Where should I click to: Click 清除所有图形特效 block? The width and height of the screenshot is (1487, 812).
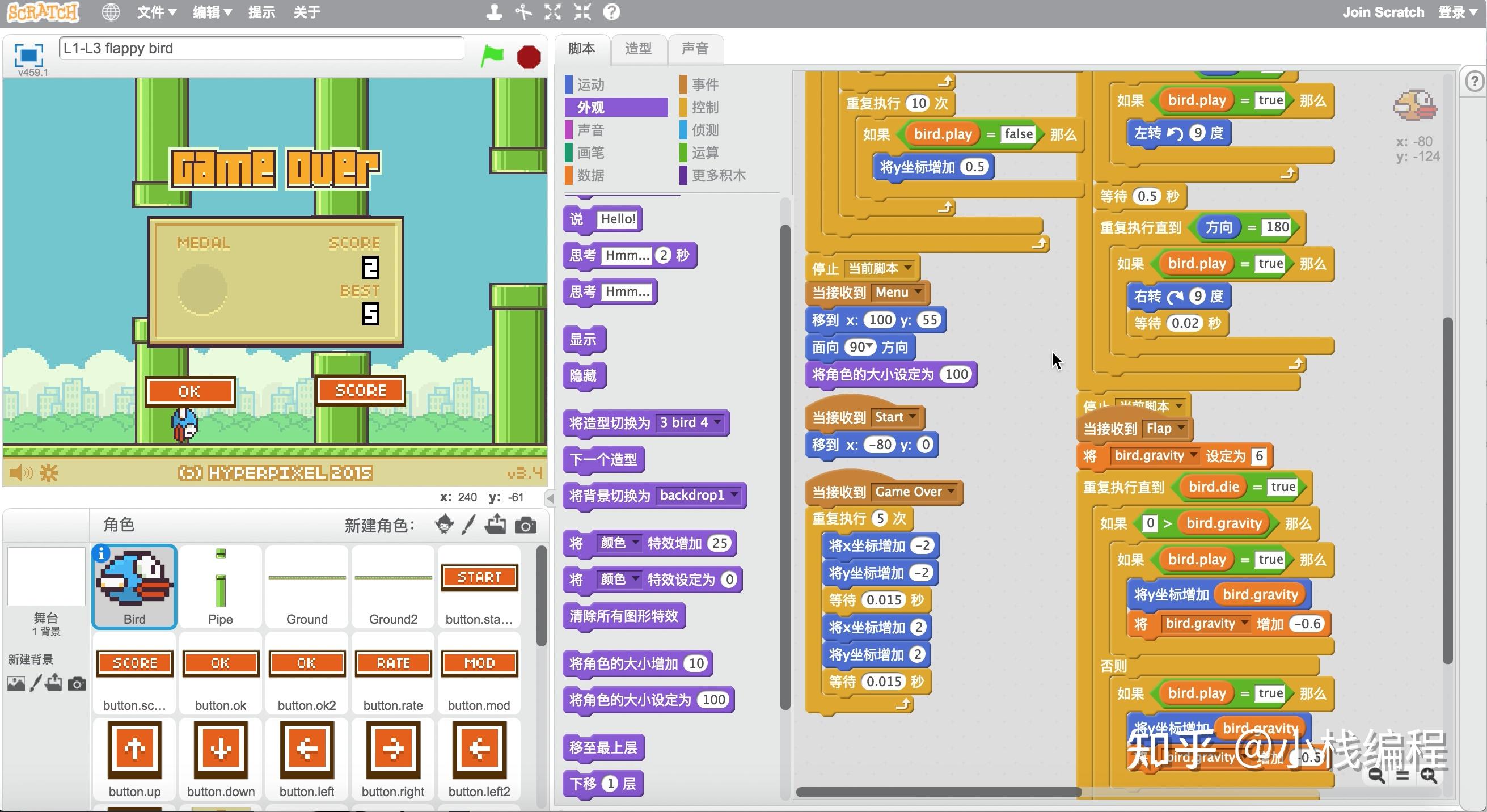(x=624, y=616)
